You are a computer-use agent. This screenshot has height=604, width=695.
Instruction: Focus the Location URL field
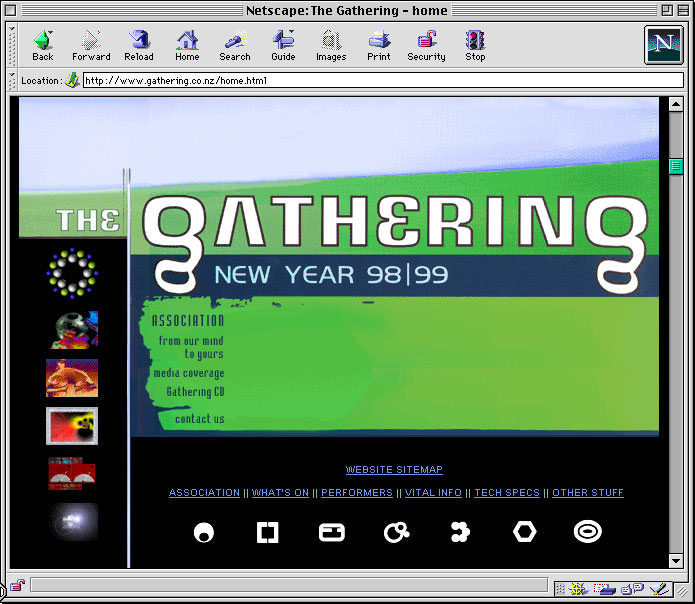[x=383, y=80]
